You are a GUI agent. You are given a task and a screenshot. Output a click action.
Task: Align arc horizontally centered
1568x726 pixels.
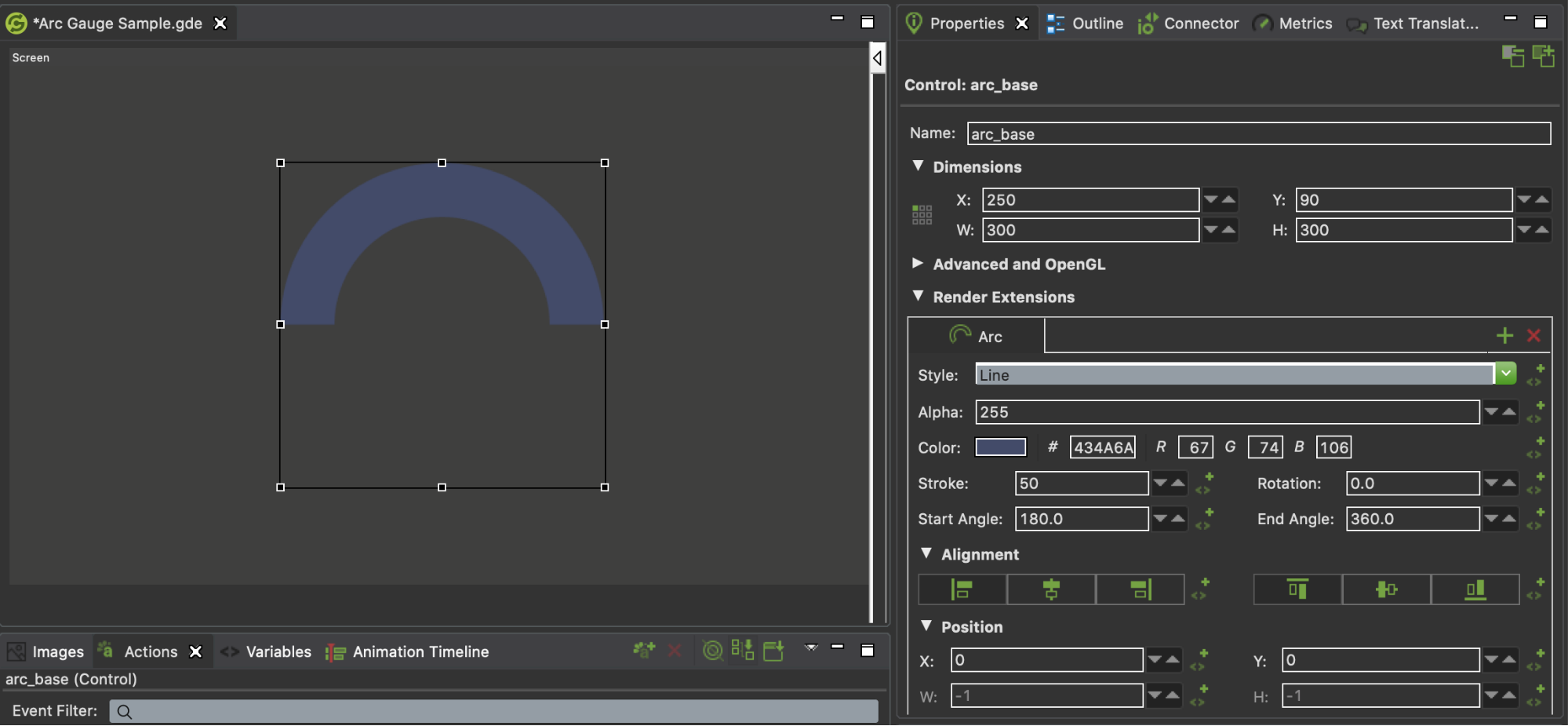point(1051,589)
